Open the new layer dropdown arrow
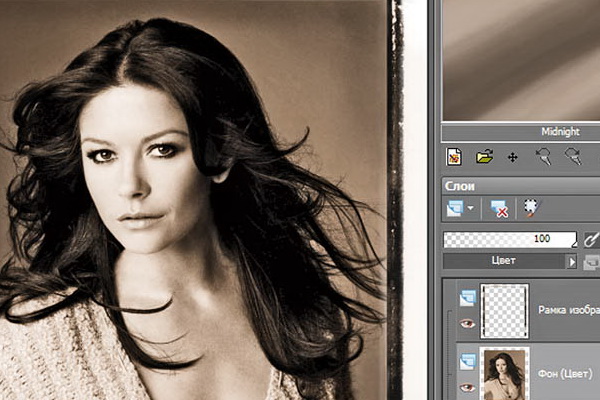The width and height of the screenshot is (600, 400). [470, 208]
